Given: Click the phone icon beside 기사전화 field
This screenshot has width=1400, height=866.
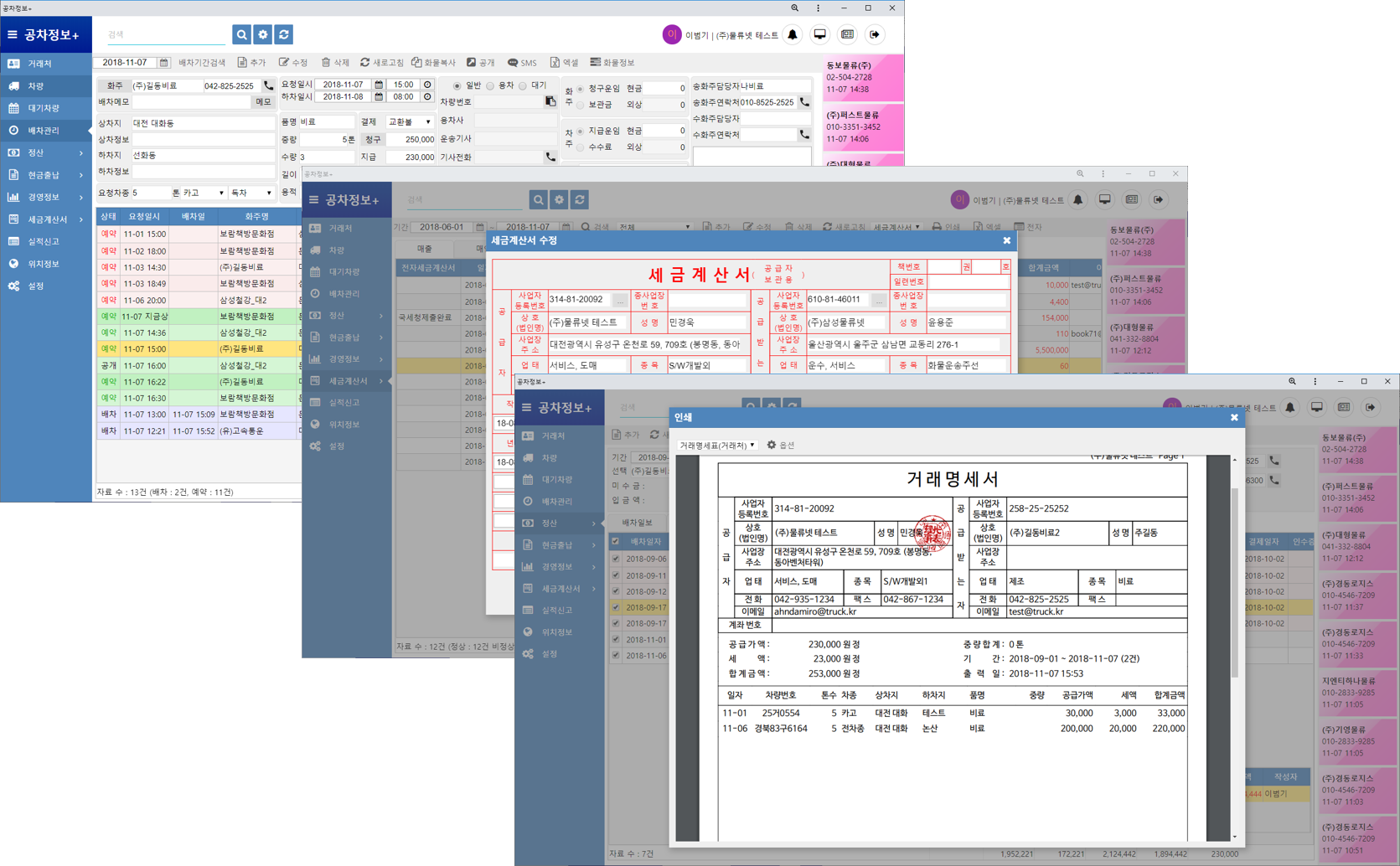Looking at the screenshot, I should 550,157.
